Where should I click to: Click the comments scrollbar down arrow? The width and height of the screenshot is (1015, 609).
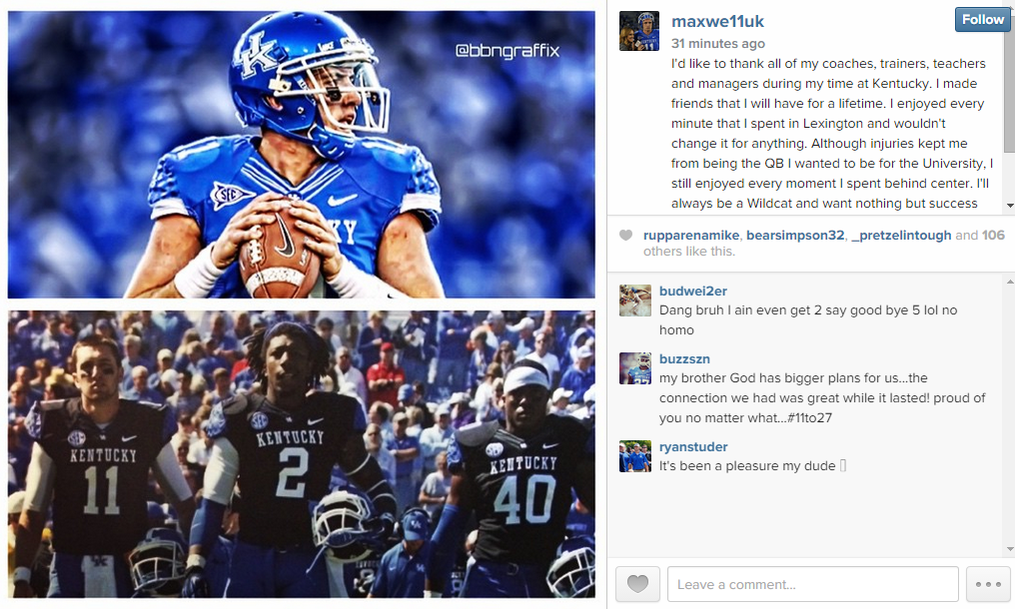click(x=1010, y=549)
